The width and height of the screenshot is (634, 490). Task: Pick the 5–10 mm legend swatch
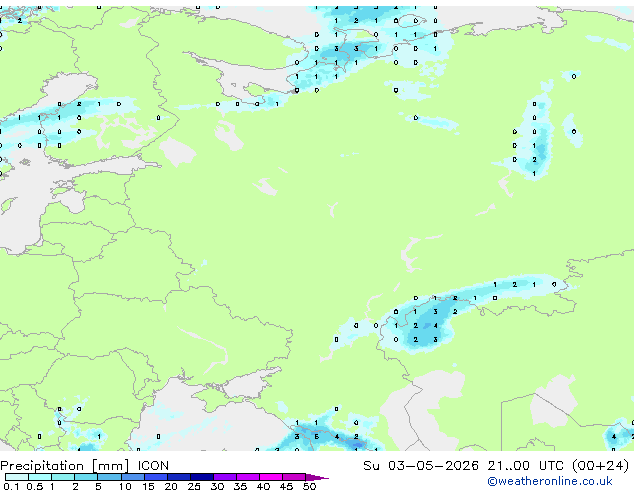[109, 477]
